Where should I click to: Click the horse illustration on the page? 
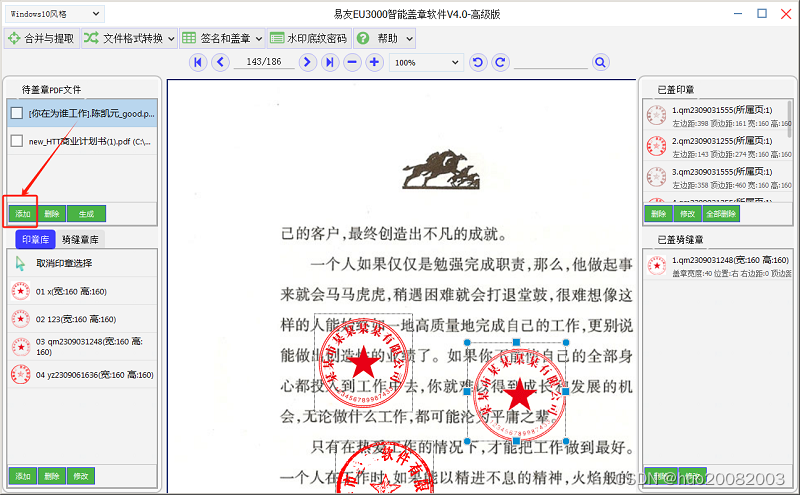click(x=441, y=169)
